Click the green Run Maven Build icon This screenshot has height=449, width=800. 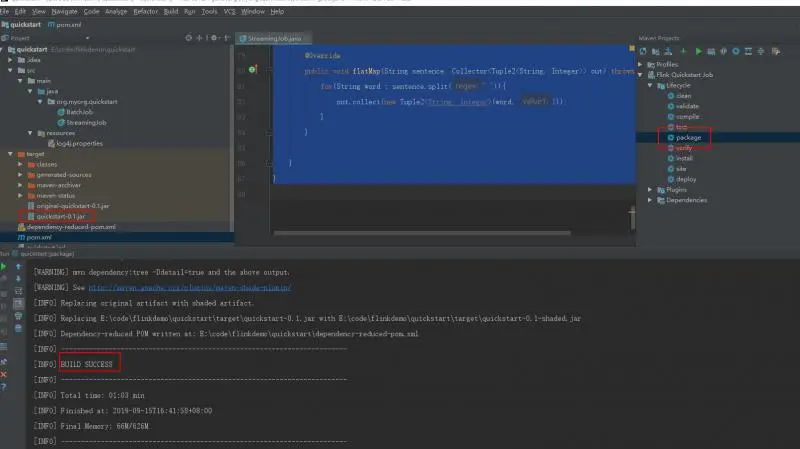tap(698, 52)
